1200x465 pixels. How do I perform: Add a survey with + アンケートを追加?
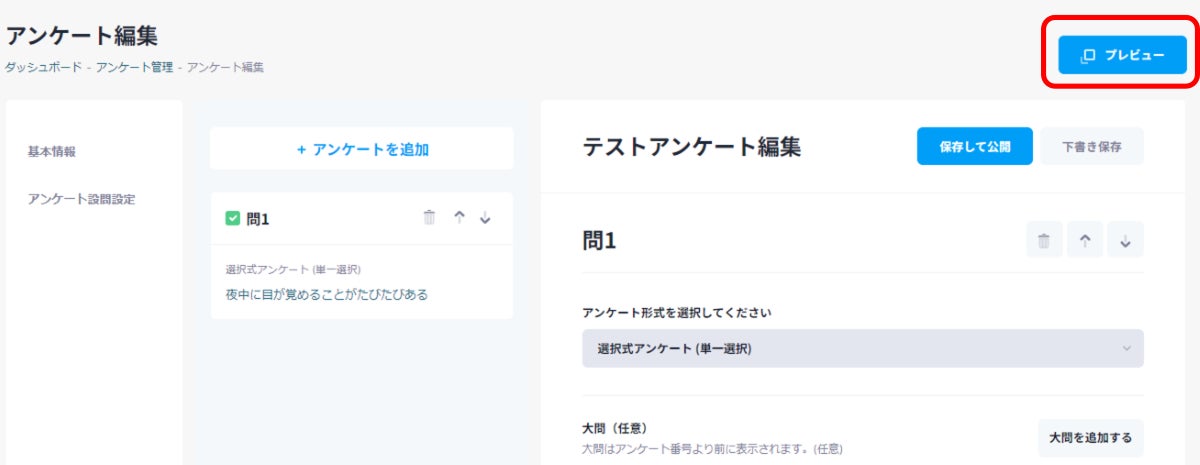[362, 149]
